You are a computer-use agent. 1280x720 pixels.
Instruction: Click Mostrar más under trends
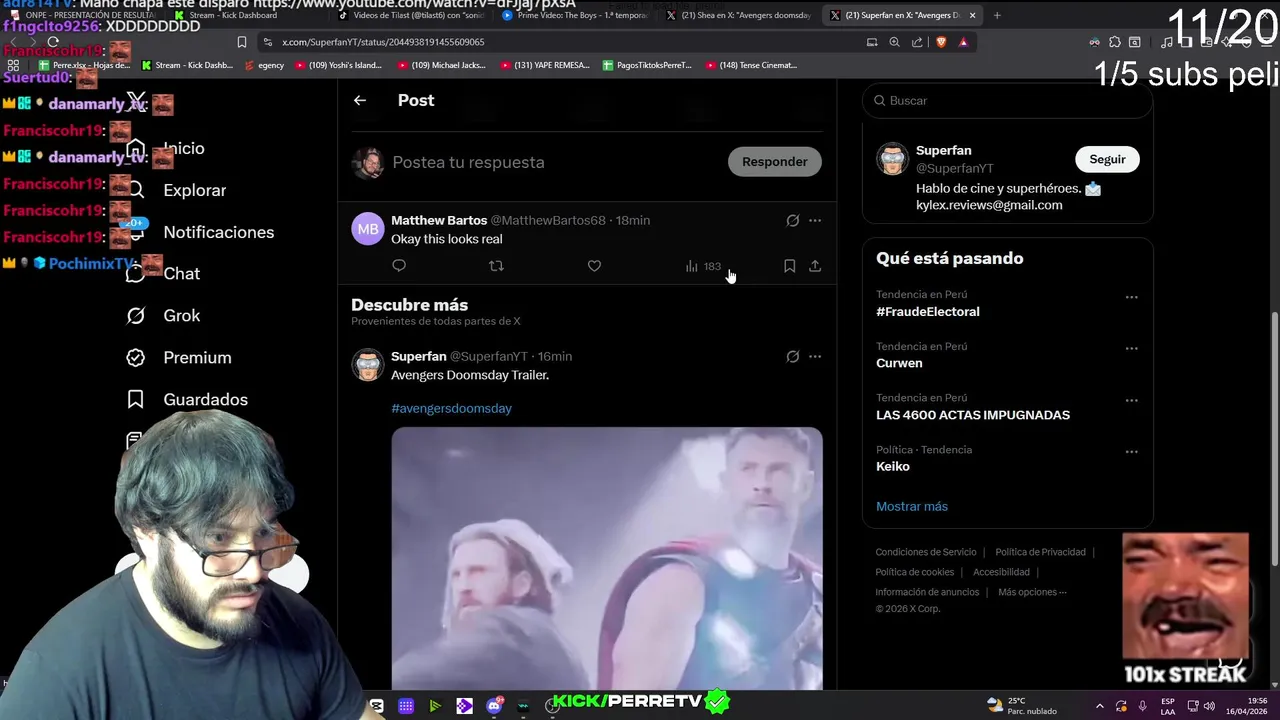point(912,506)
